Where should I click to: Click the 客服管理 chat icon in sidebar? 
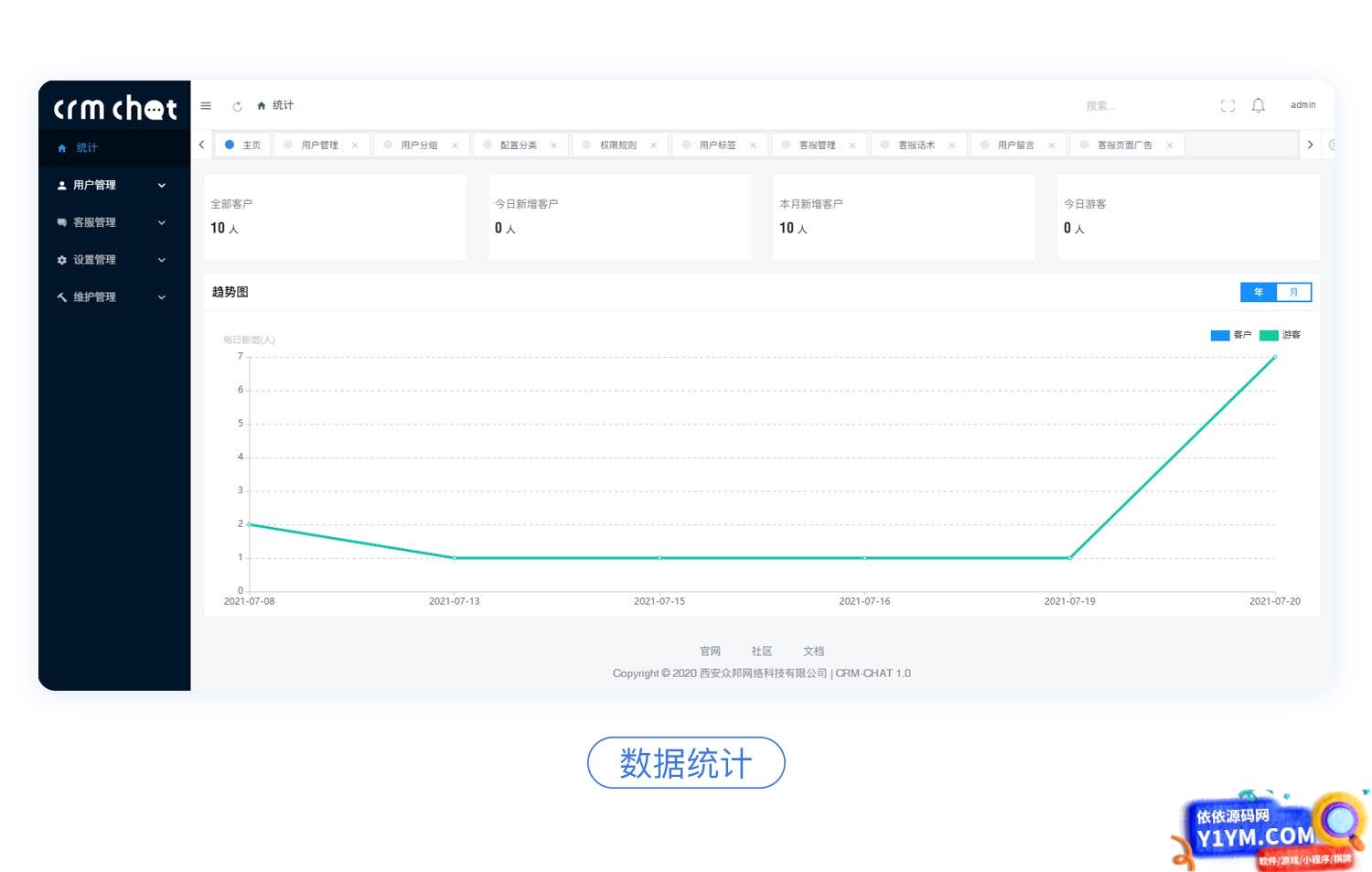[62, 222]
